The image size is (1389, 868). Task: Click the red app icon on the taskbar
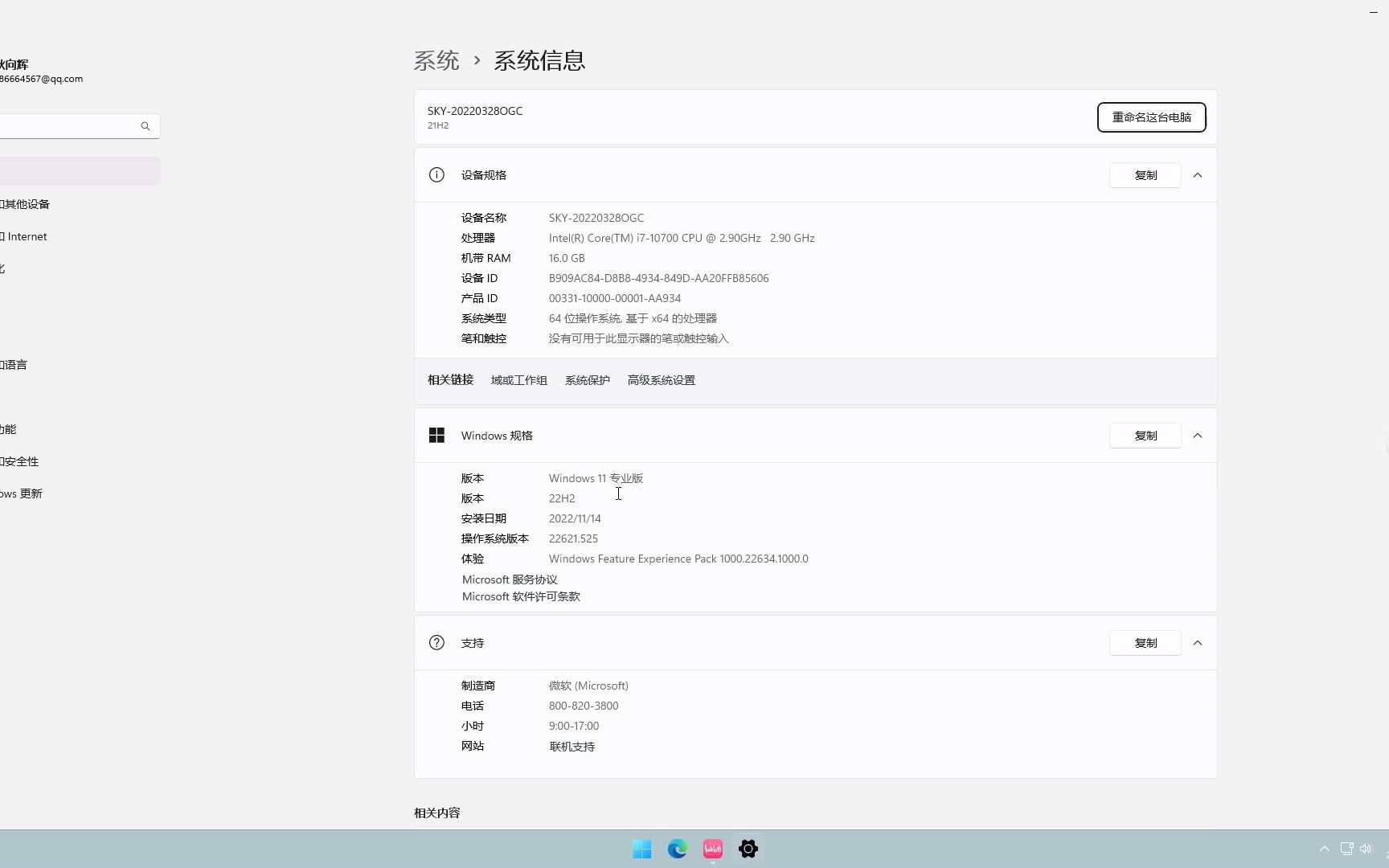coord(712,849)
